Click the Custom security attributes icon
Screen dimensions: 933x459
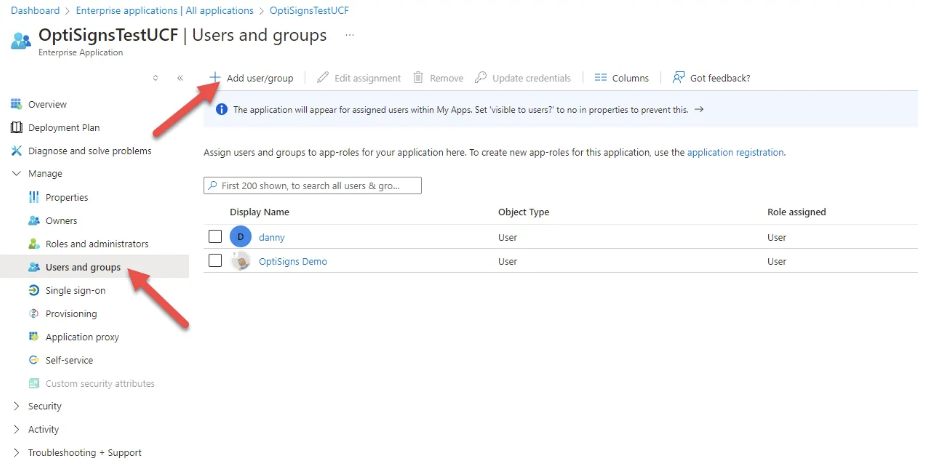(34, 383)
